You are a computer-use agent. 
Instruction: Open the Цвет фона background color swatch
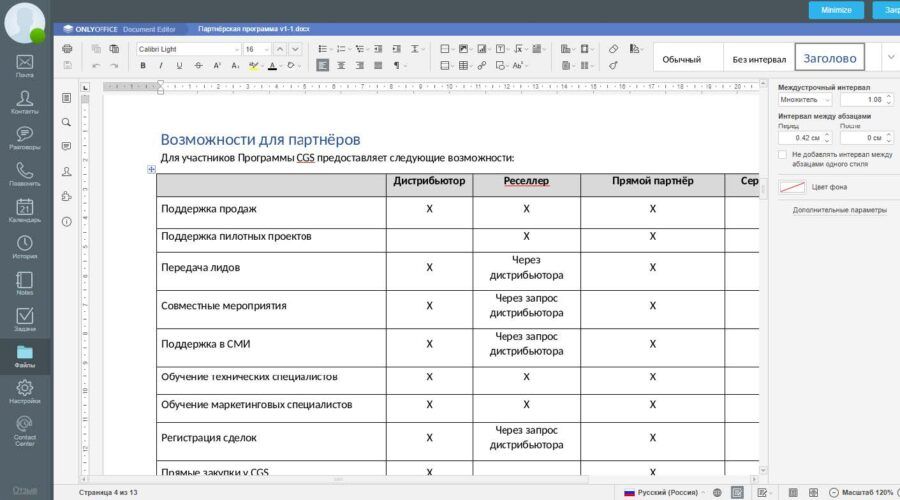point(792,187)
